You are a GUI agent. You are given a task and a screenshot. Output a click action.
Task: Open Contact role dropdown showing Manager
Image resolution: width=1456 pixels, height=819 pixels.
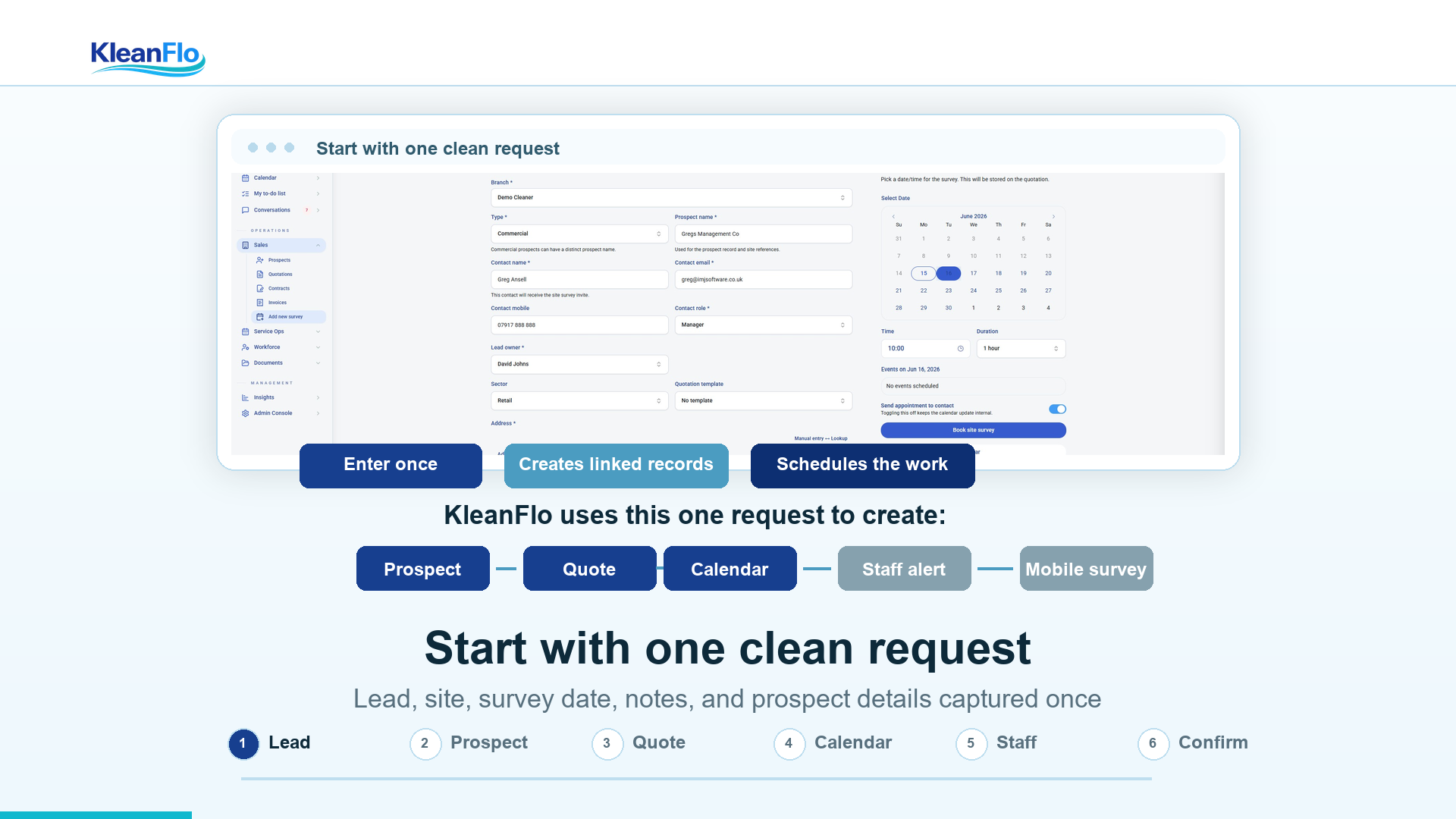(764, 325)
